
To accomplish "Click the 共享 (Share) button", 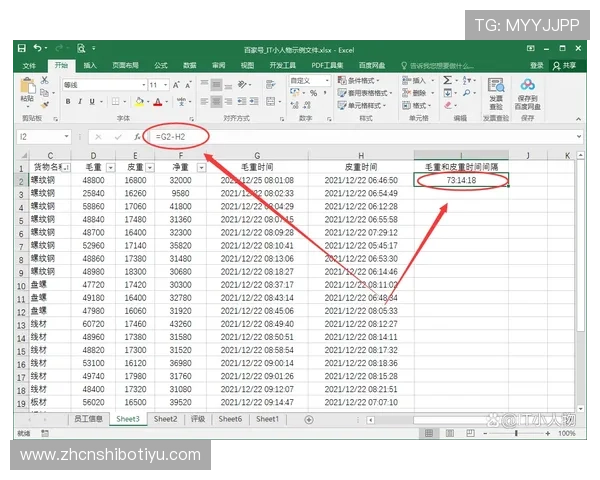I will tap(564, 66).
